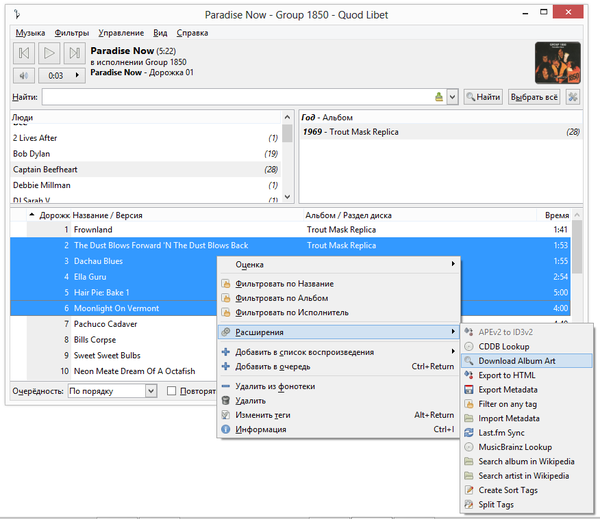The height and width of the screenshot is (519, 600).
Task: Open the Музыка menu
Action: (x=30, y=33)
